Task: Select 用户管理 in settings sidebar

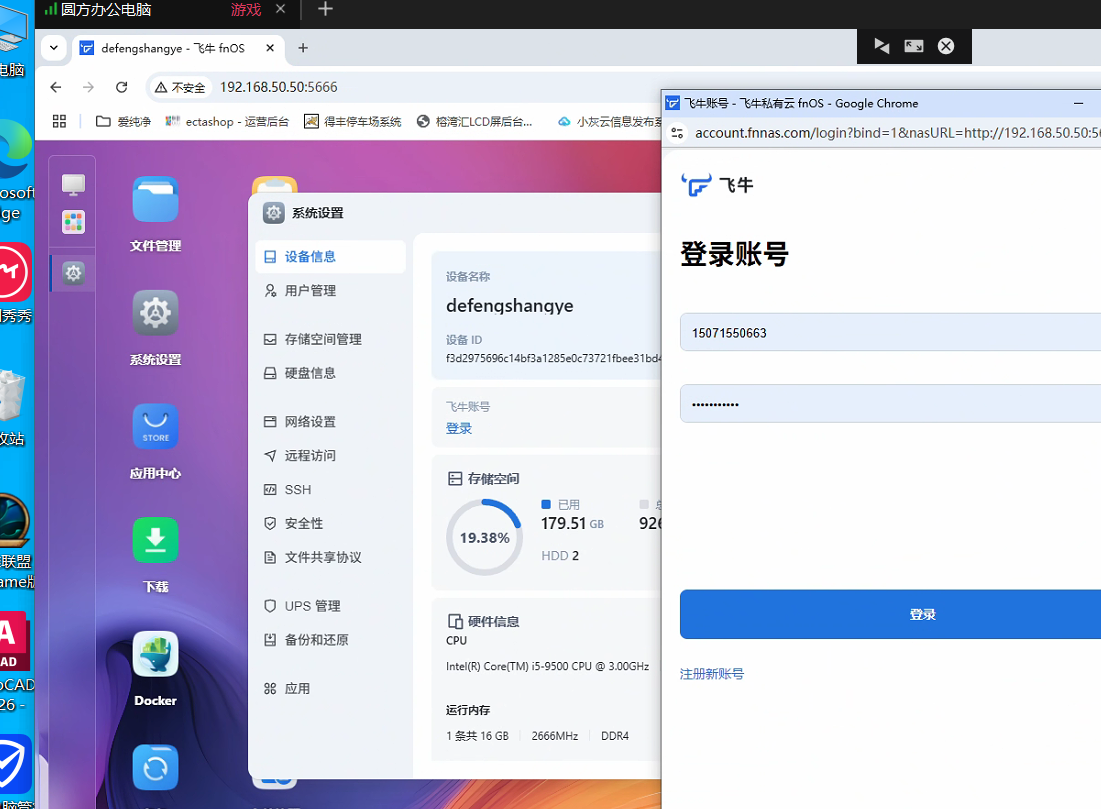Action: (330, 291)
